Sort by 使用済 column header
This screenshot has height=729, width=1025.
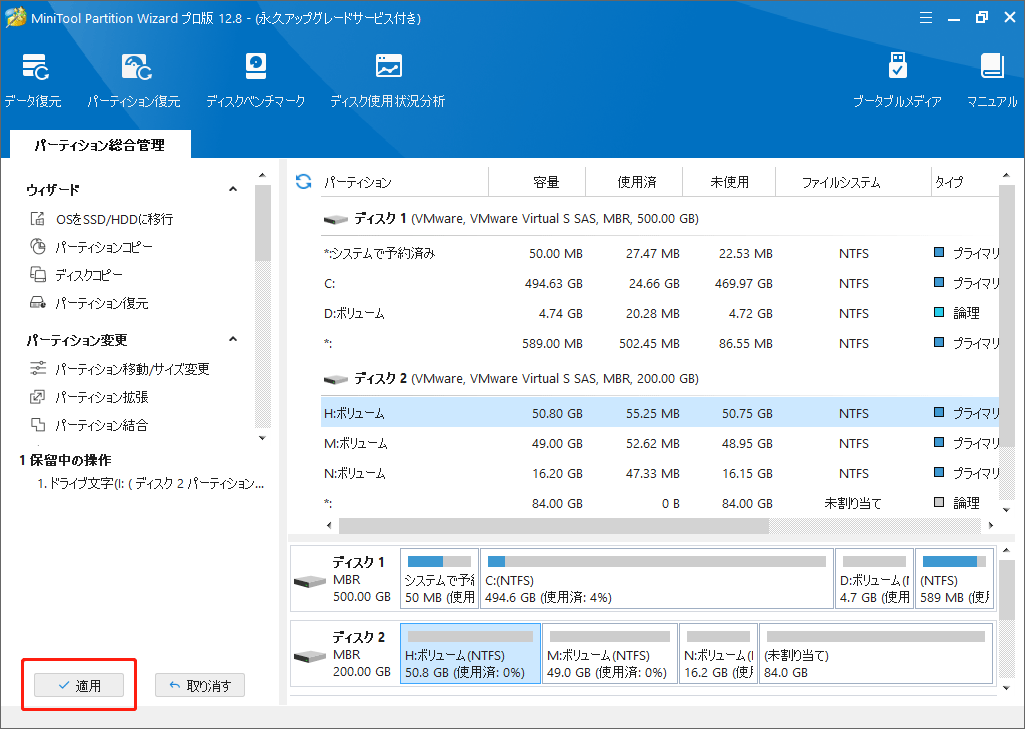click(634, 182)
